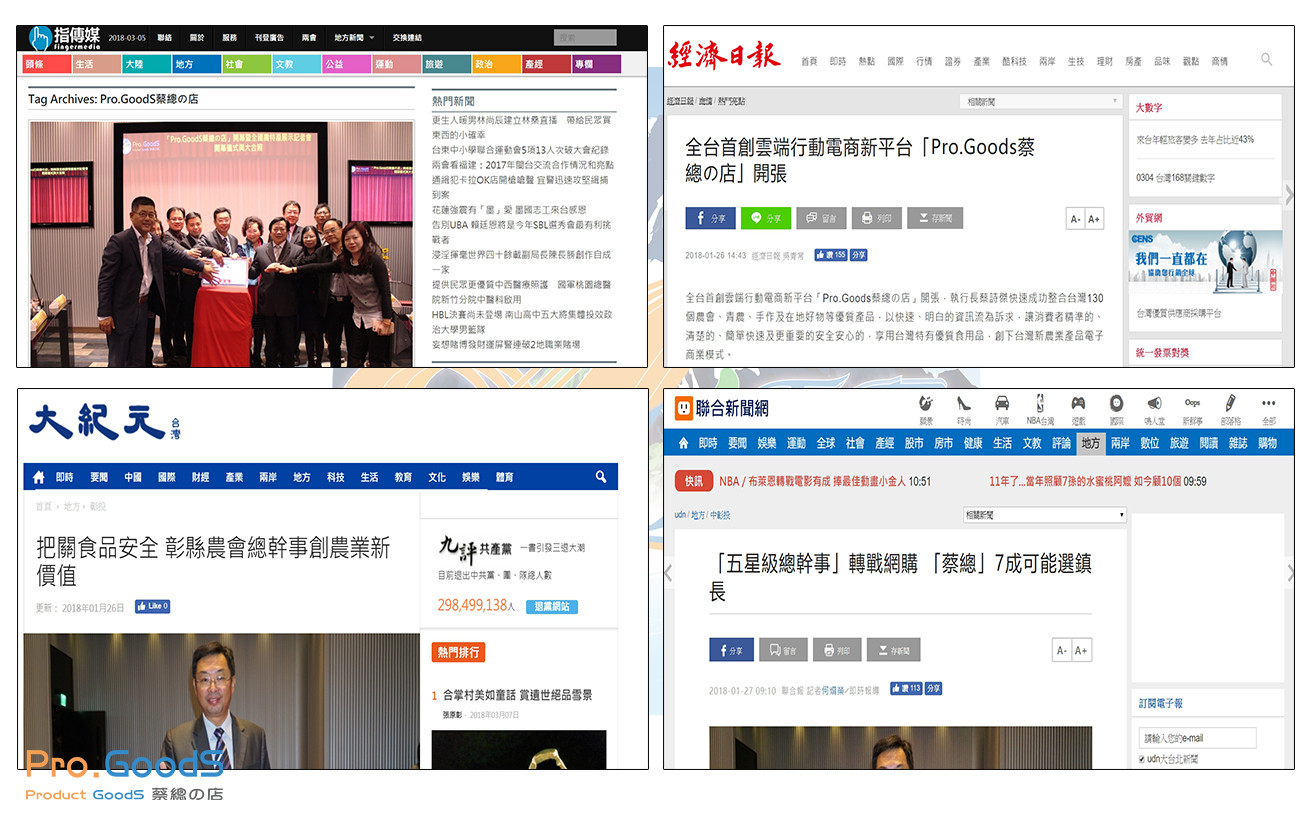Select the 專欄 purple tab on 指傳媒
The height and width of the screenshot is (813, 1312).
(x=597, y=64)
